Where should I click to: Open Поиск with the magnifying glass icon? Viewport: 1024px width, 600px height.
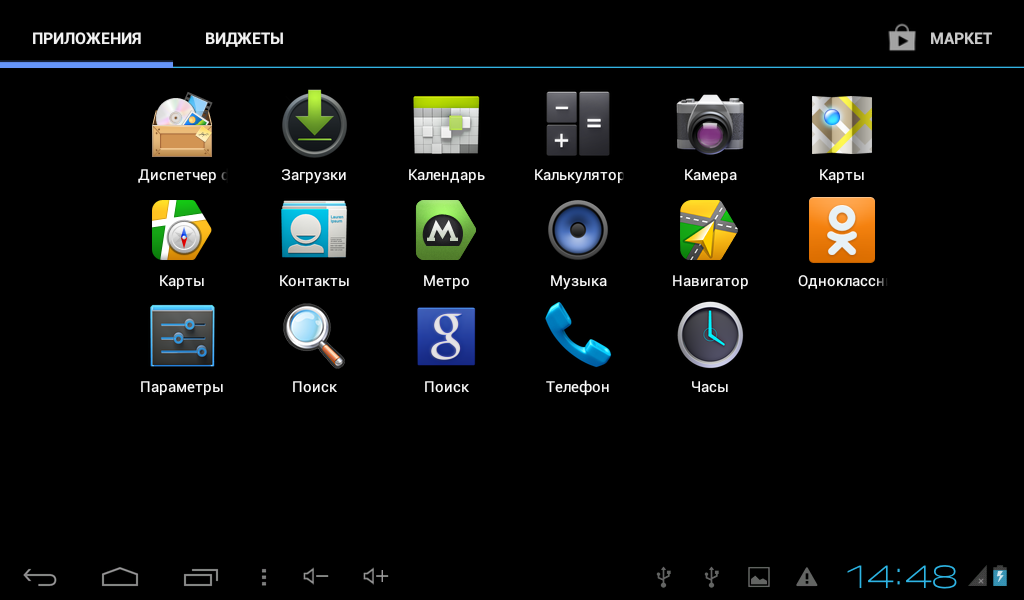click(314, 336)
